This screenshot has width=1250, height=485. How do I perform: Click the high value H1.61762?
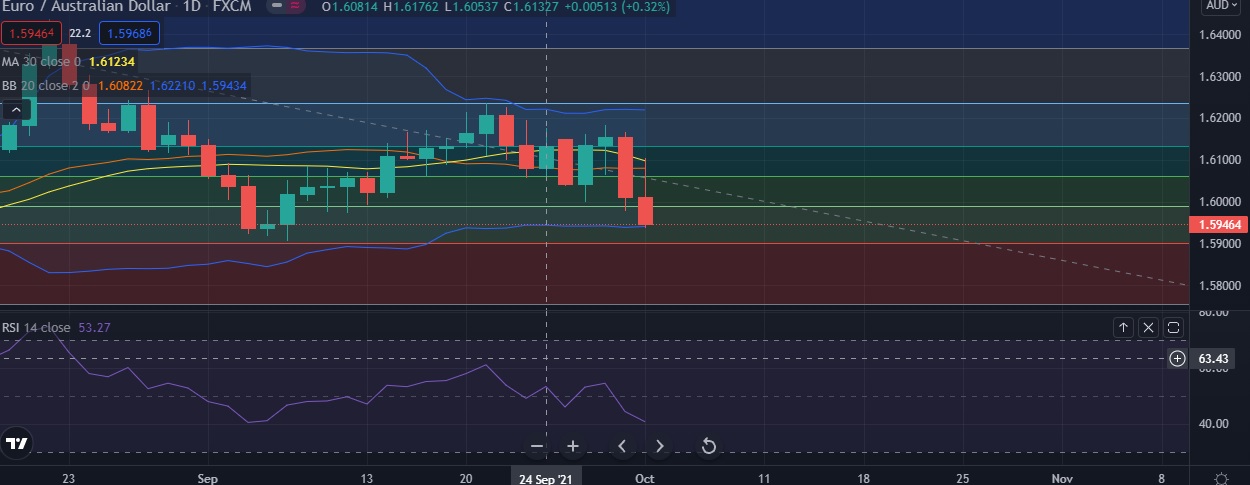tap(412, 7)
